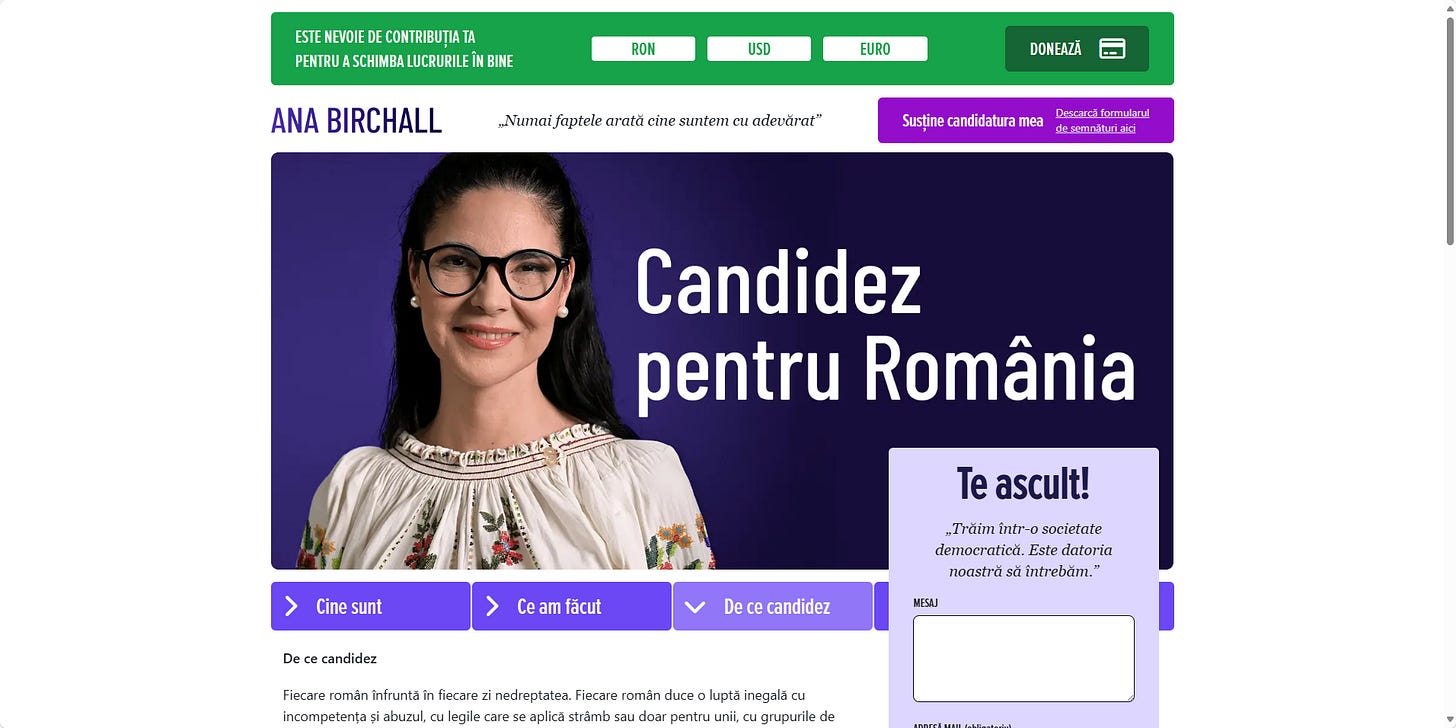Select RON as donation currency
The image size is (1456, 728).
click(x=643, y=49)
